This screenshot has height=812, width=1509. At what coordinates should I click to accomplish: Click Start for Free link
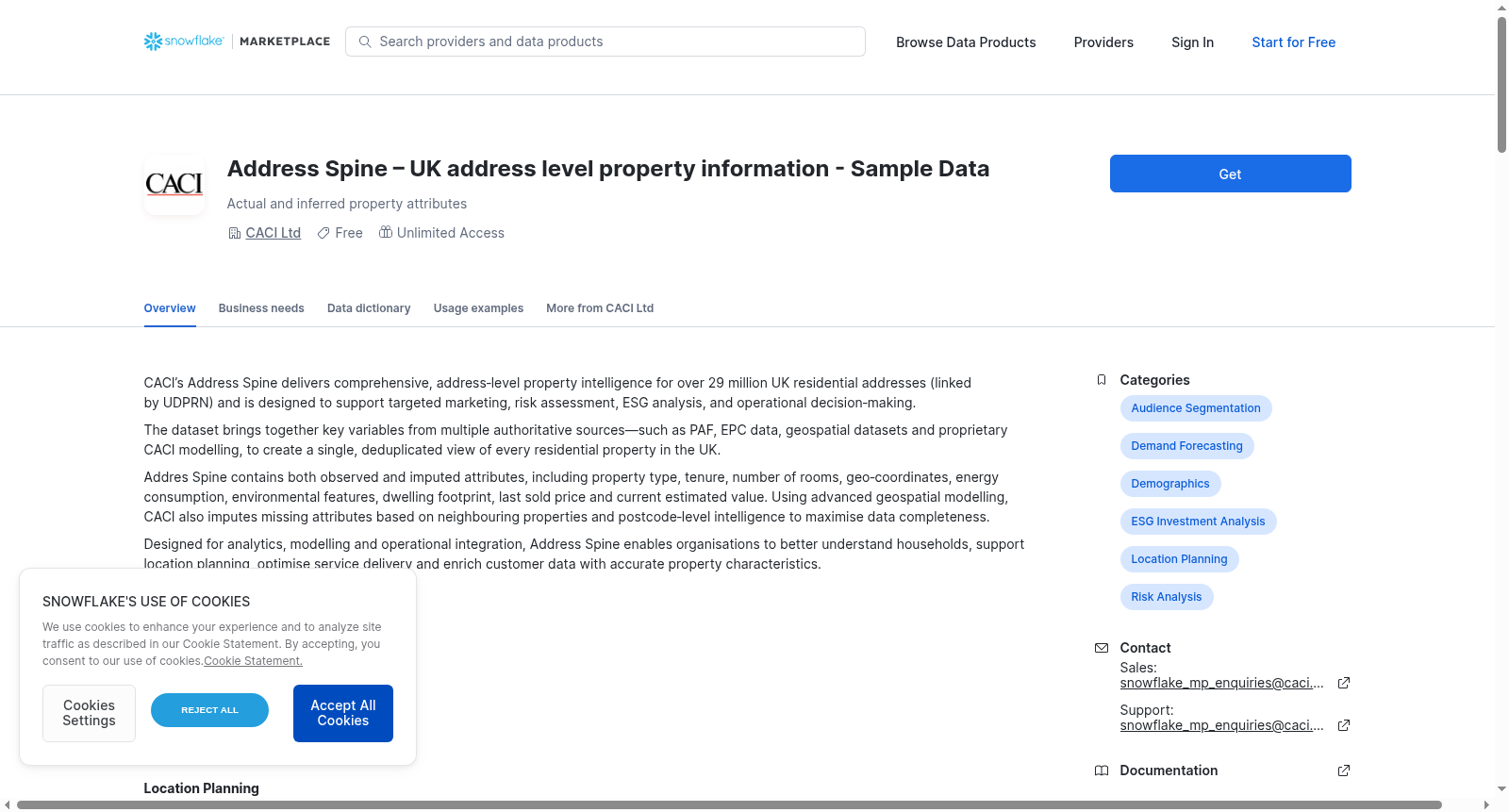point(1293,42)
